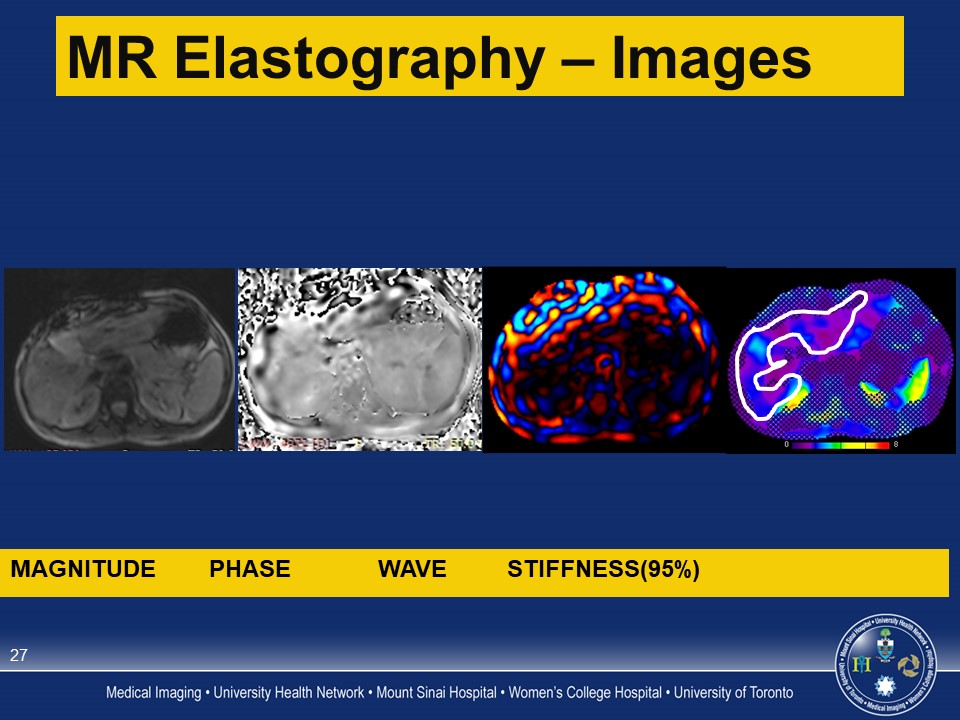Click the green-yellow H hospital logo icon
Screen dimensions: 960x720
coord(863,664)
